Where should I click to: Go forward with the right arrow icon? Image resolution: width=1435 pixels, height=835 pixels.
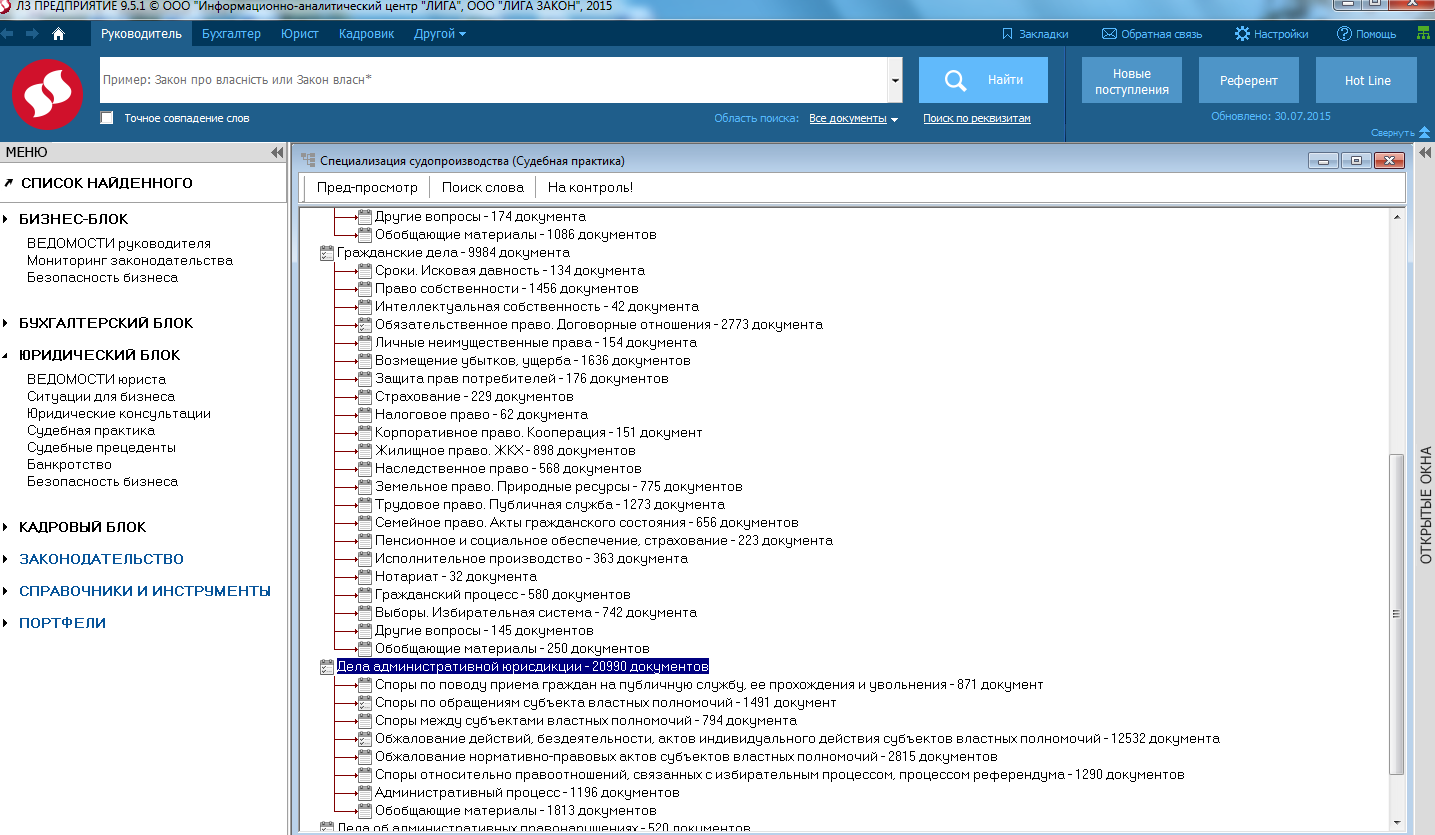click(x=32, y=34)
